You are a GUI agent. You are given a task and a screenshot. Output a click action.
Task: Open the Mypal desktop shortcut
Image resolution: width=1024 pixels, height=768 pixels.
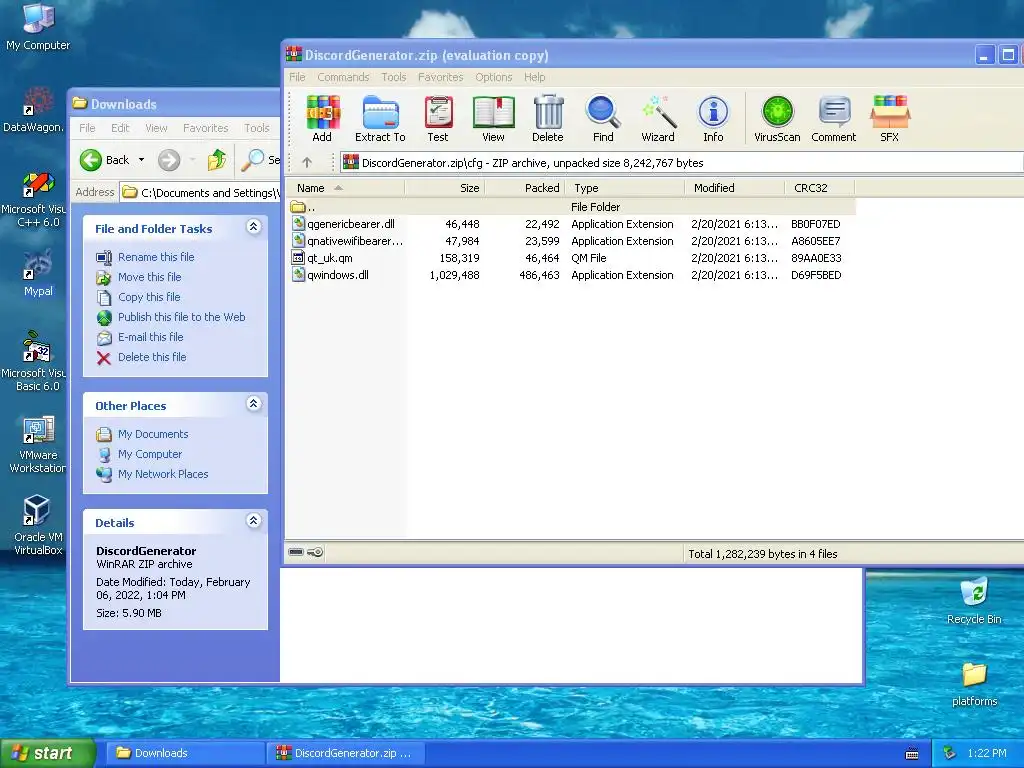click(x=38, y=274)
